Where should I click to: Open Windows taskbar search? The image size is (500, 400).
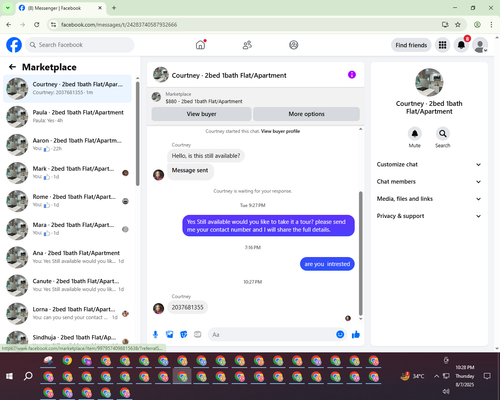(28, 376)
